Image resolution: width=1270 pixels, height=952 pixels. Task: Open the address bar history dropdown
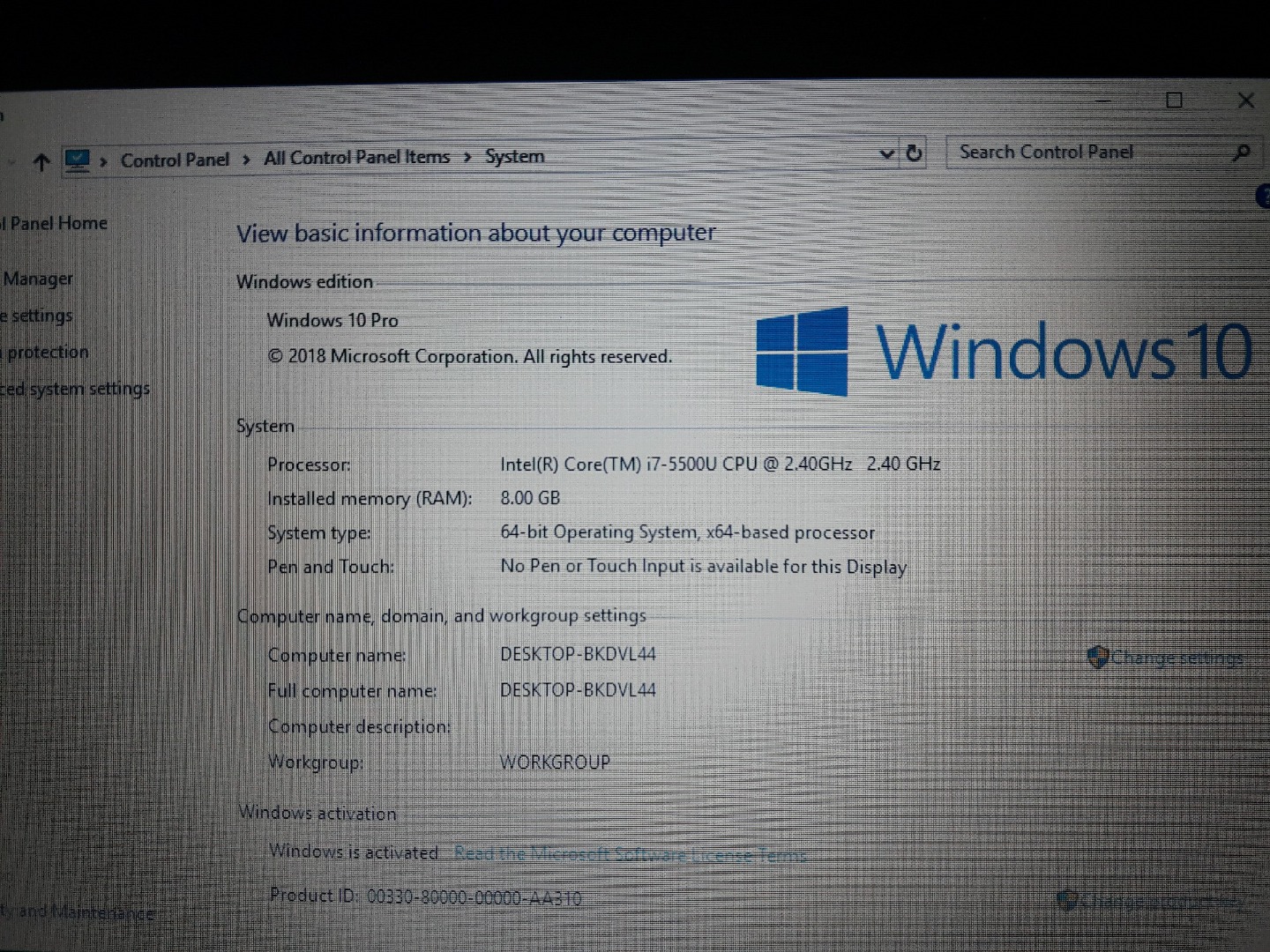[x=886, y=154]
